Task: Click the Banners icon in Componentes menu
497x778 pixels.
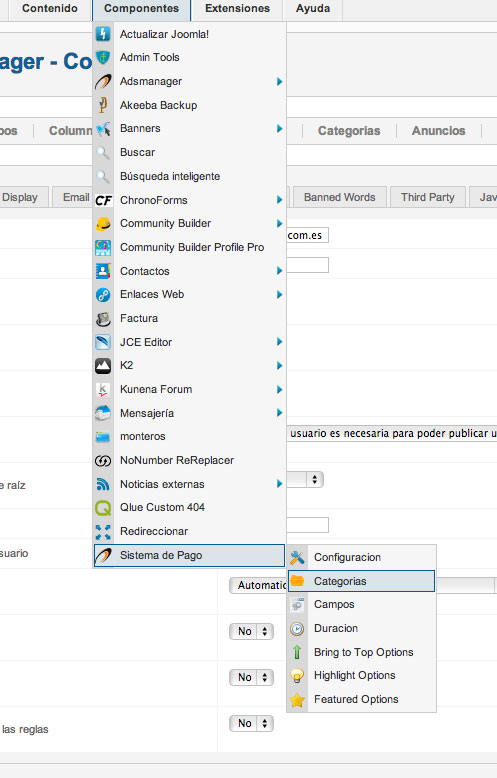Action: (103, 129)
